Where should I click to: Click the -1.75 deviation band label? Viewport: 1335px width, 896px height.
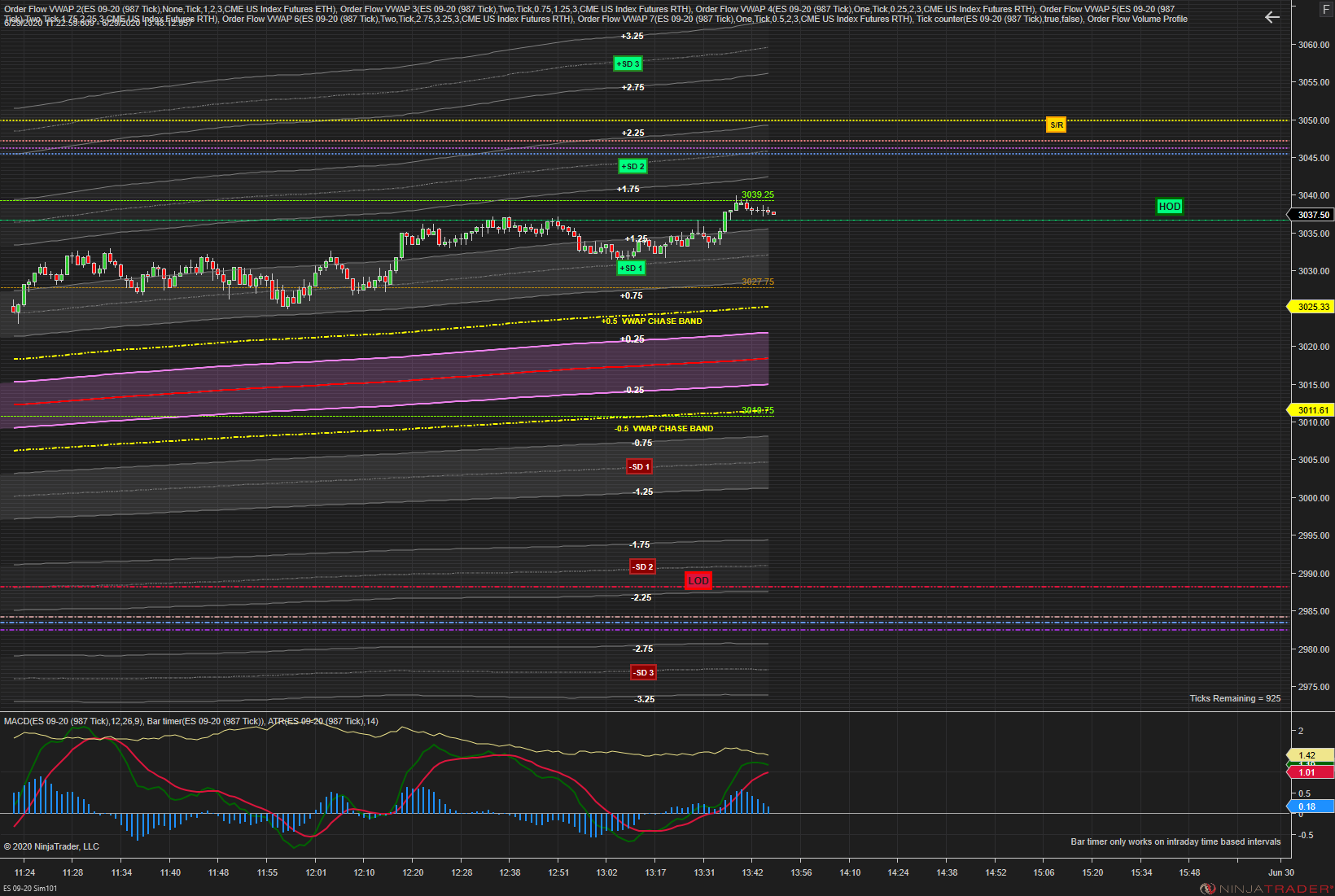pos(640,544)
